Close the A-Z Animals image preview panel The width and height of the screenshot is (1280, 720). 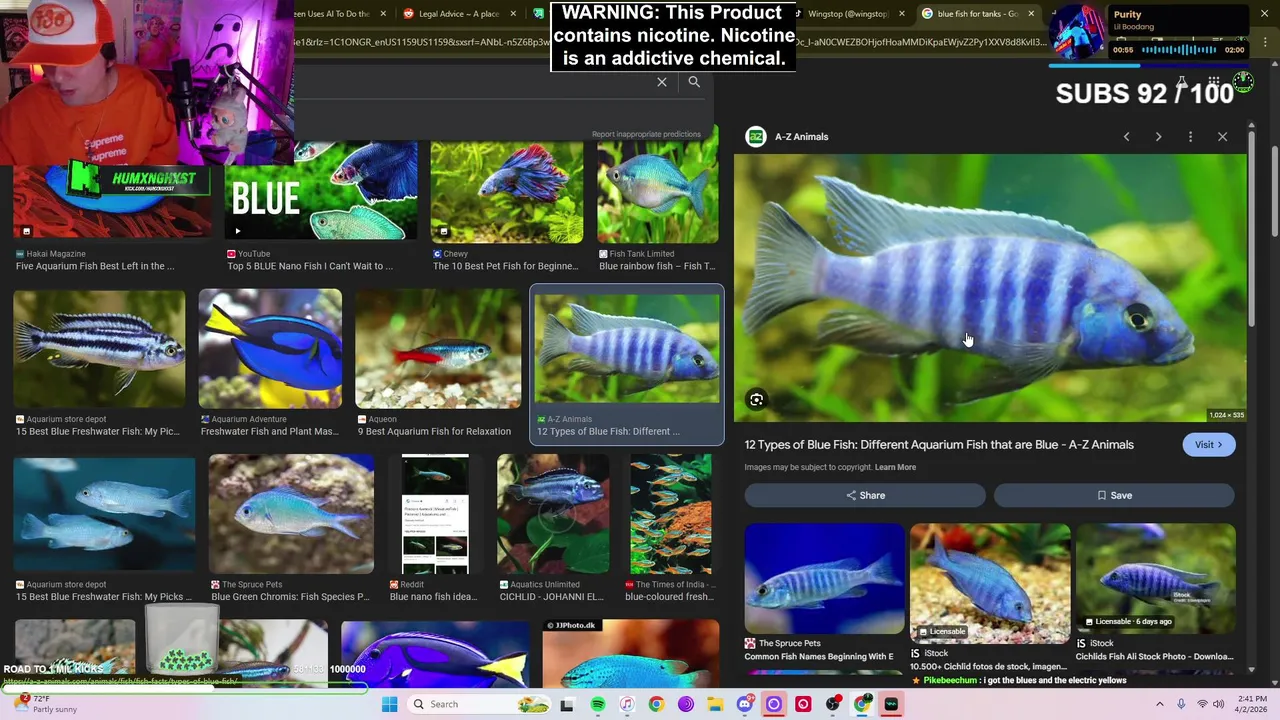(1222, 137)
